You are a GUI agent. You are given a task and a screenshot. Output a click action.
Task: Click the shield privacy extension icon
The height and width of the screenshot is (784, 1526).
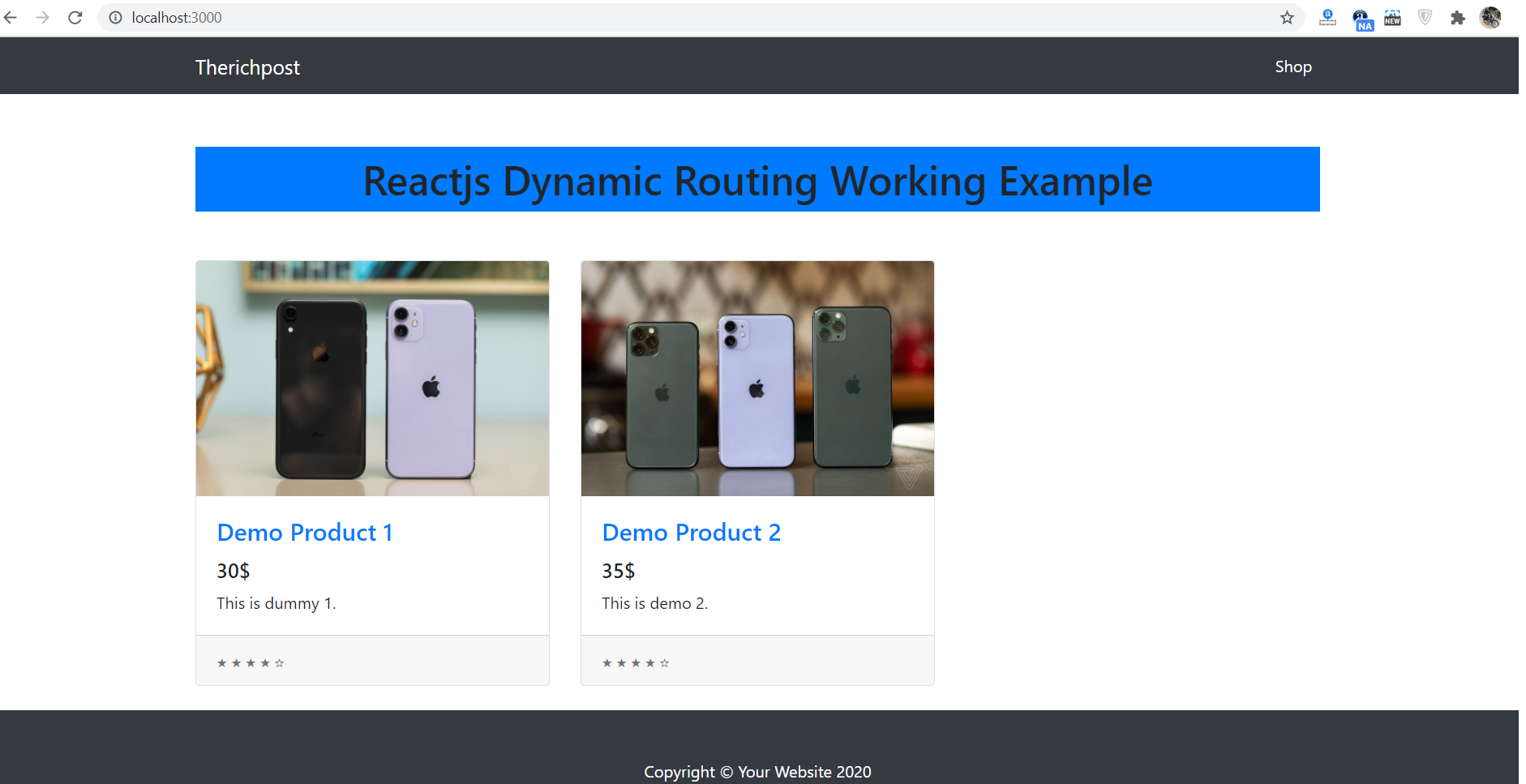click(x=1425, y=17)
